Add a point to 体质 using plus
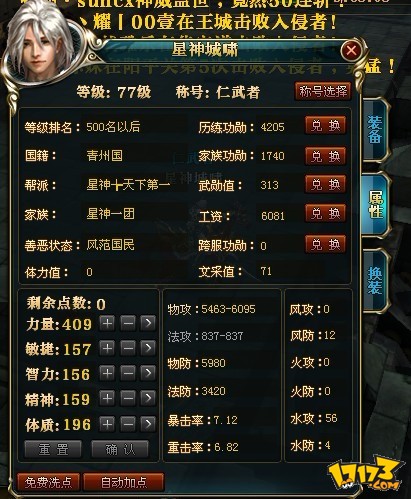The width and height of the screenshot is (411, 499). coord(107,424)
